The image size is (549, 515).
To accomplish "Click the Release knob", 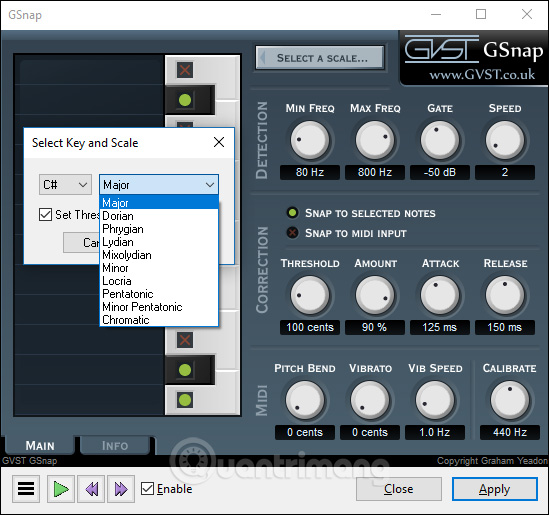I will pos(505,295).
